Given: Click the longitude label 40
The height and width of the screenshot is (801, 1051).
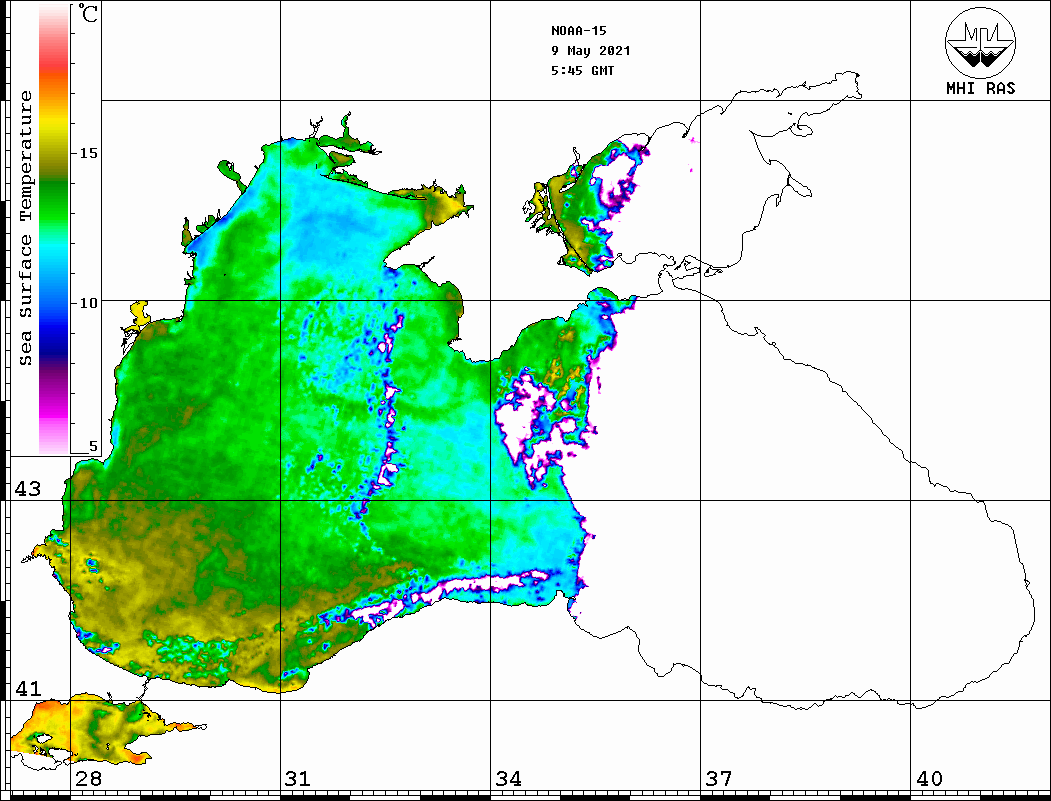Looking at the screenshot, I should point(928,779).
